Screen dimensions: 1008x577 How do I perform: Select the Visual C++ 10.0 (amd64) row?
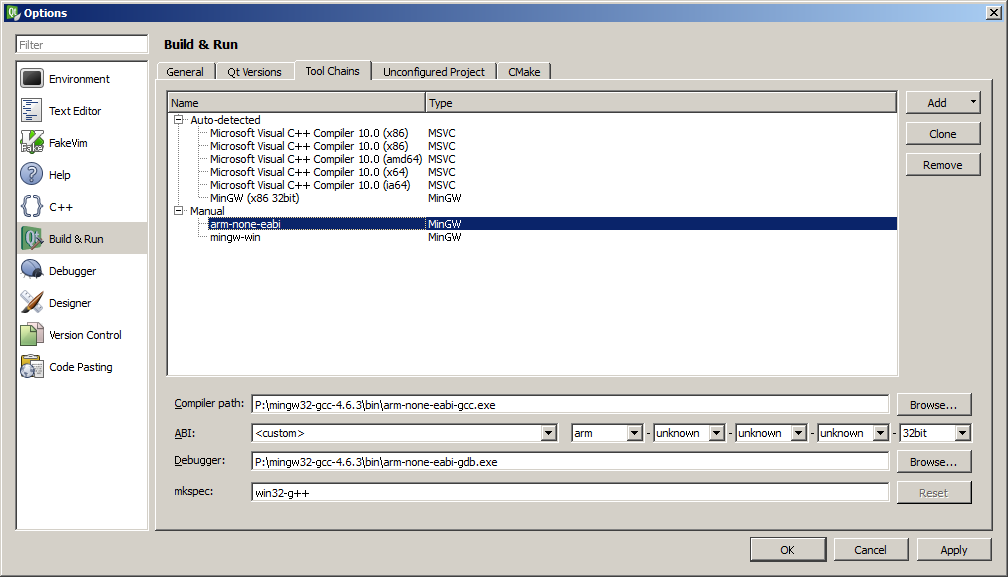(533, 159)
